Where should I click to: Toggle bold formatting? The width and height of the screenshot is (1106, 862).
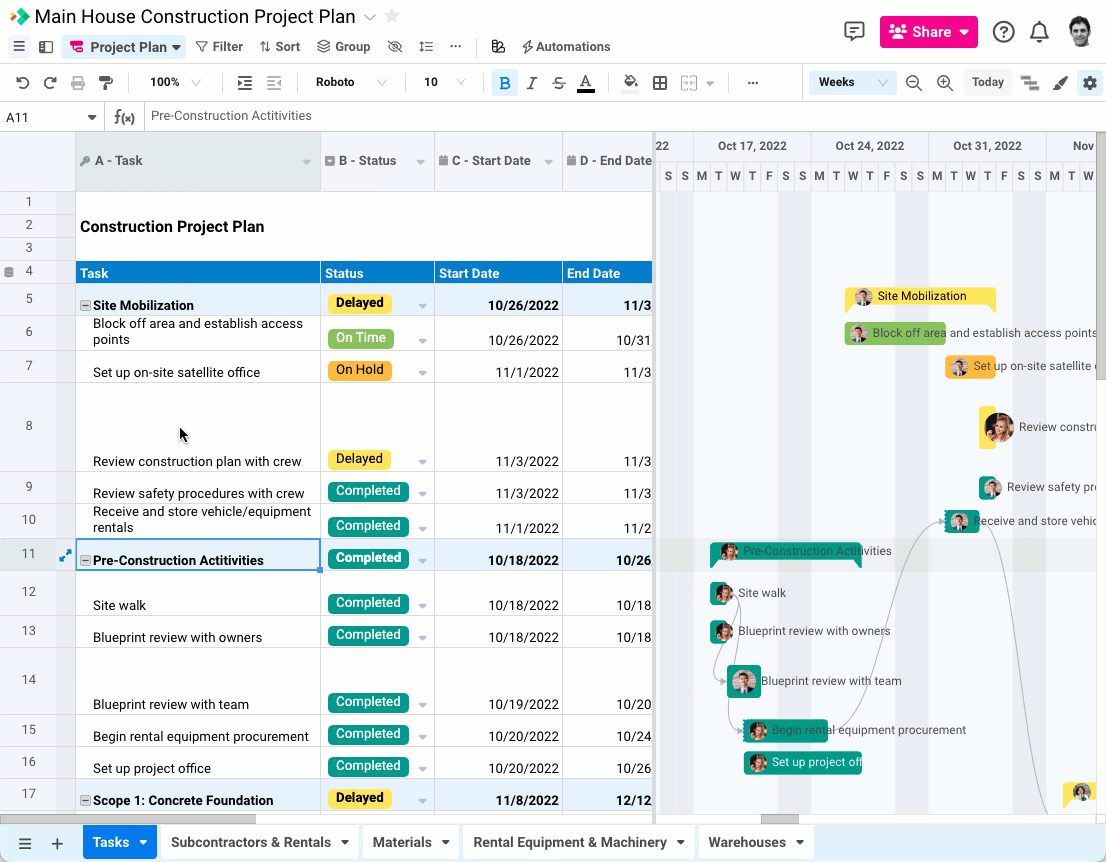point(505,83)
